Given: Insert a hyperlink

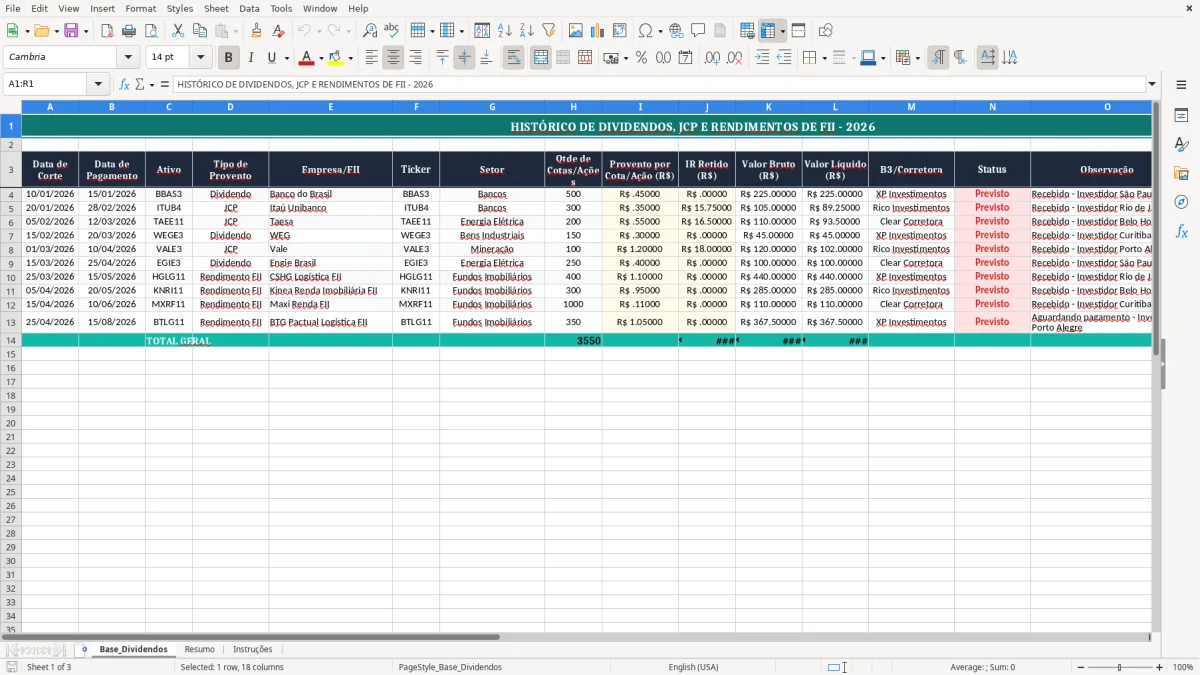Looking at the screenshot, I should [x=676, y=31].
